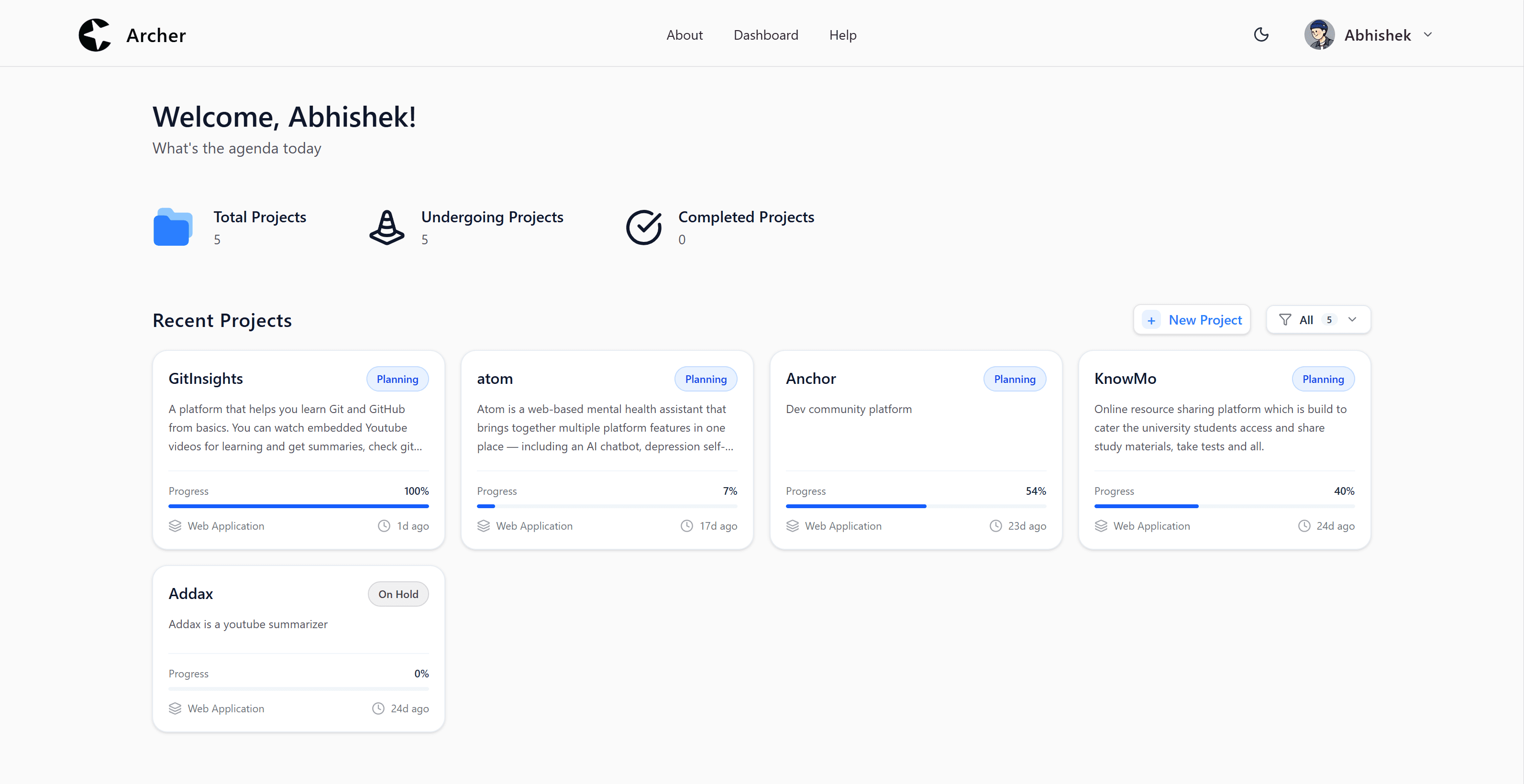This screenshot has width=1524, height=784.
Task: Toggle dark mode moon icon
Action: click(x=1261, y=34)
